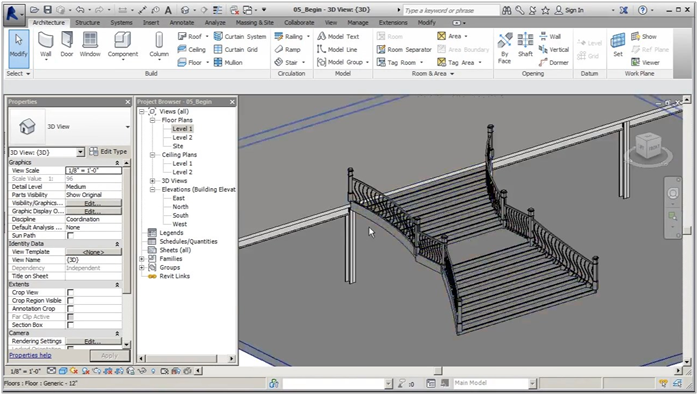Viewport: 699px width, 395px height.
Task: Click the Set work plane icon
Action: 618,45
